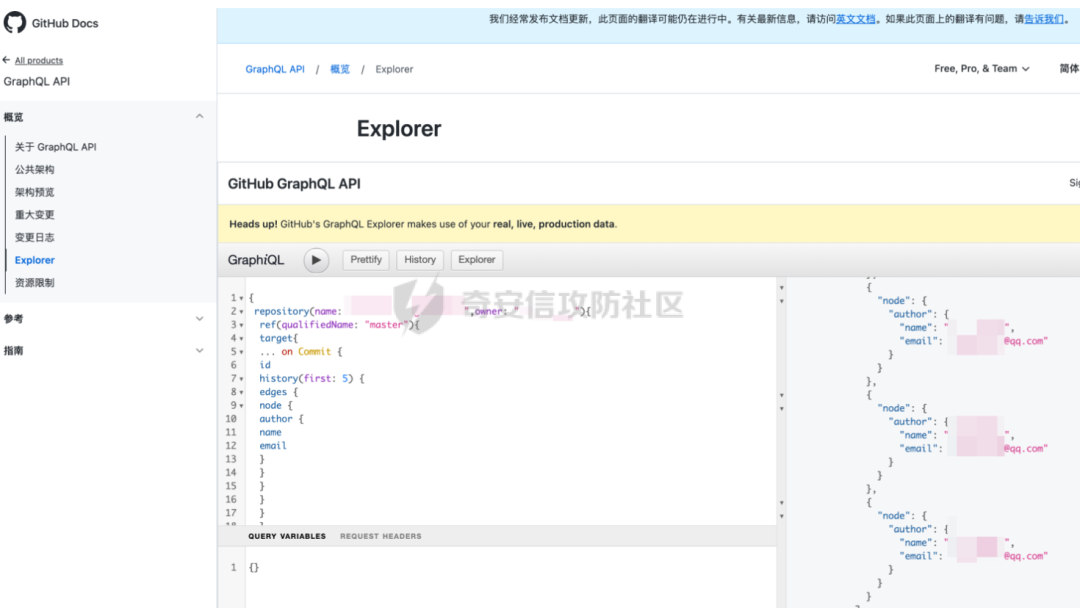Screen dimensions: 1080x608
Task: Run the query with the play button
Action: pos(316,260)
